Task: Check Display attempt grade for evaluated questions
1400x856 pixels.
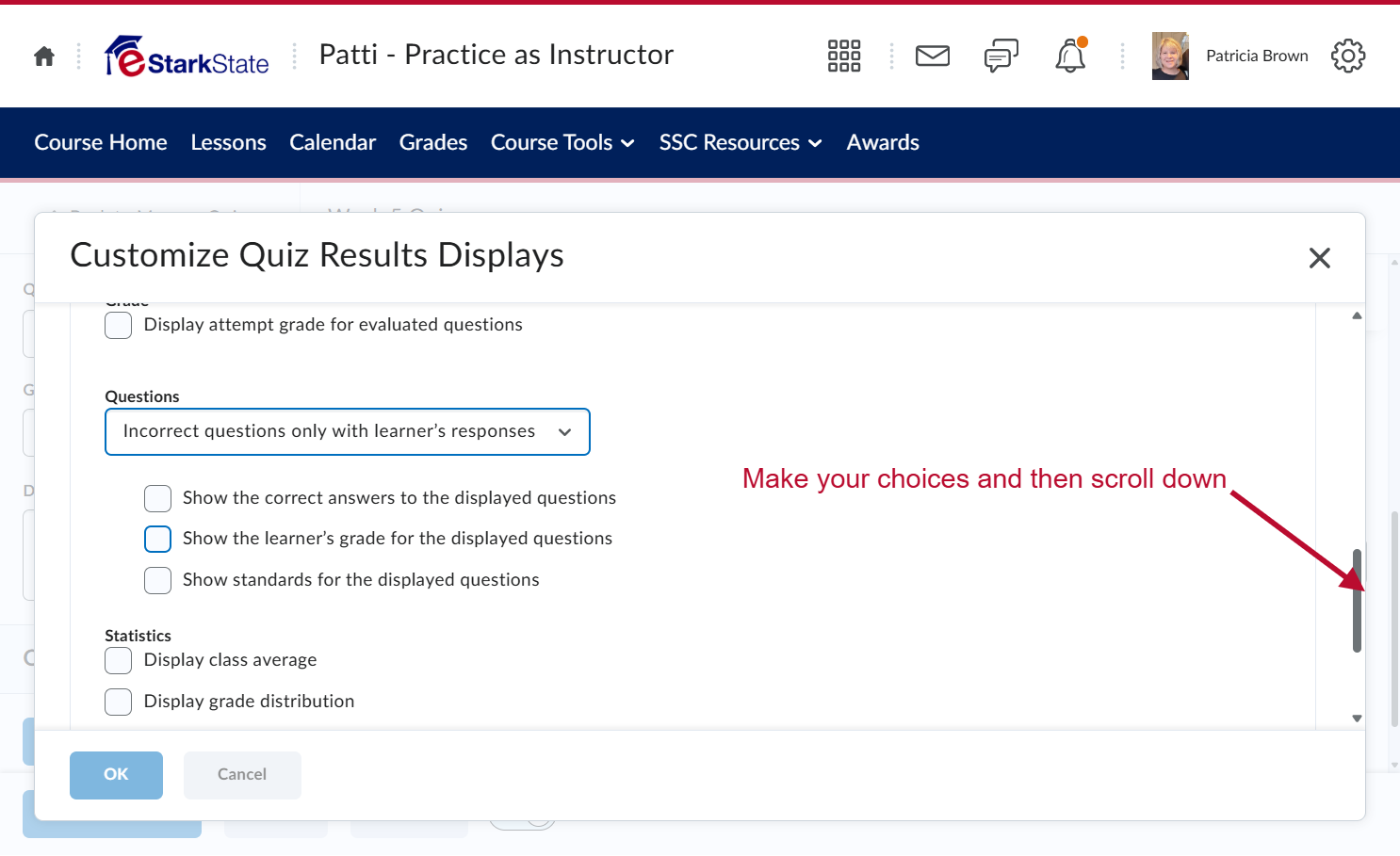Action: tap(118, 325)
